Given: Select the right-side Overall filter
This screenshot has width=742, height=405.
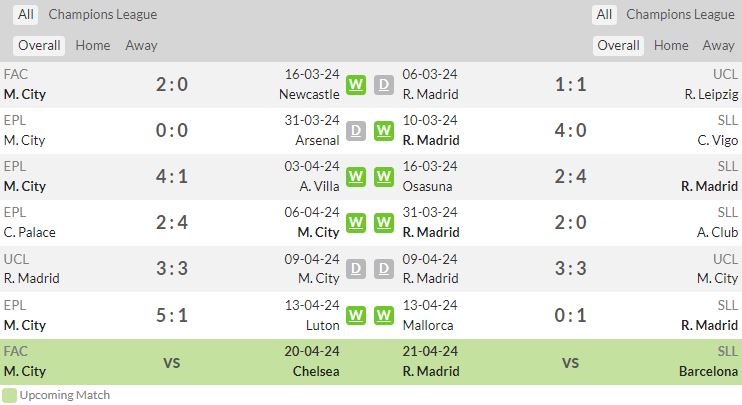Looking at the screenshot, I should [x=618, y=46].
